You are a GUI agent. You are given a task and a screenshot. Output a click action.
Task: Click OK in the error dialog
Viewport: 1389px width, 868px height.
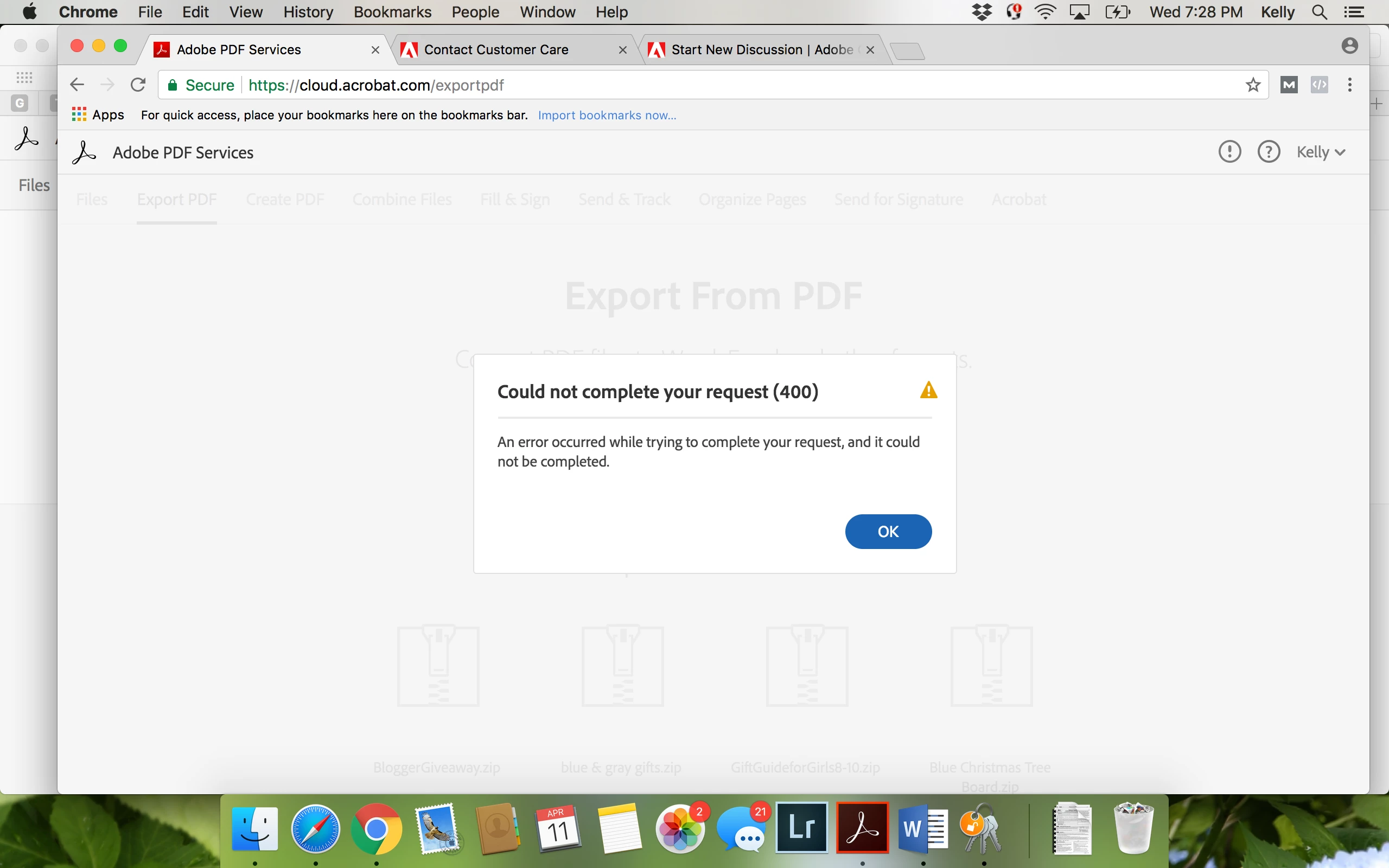coord(888,532)
